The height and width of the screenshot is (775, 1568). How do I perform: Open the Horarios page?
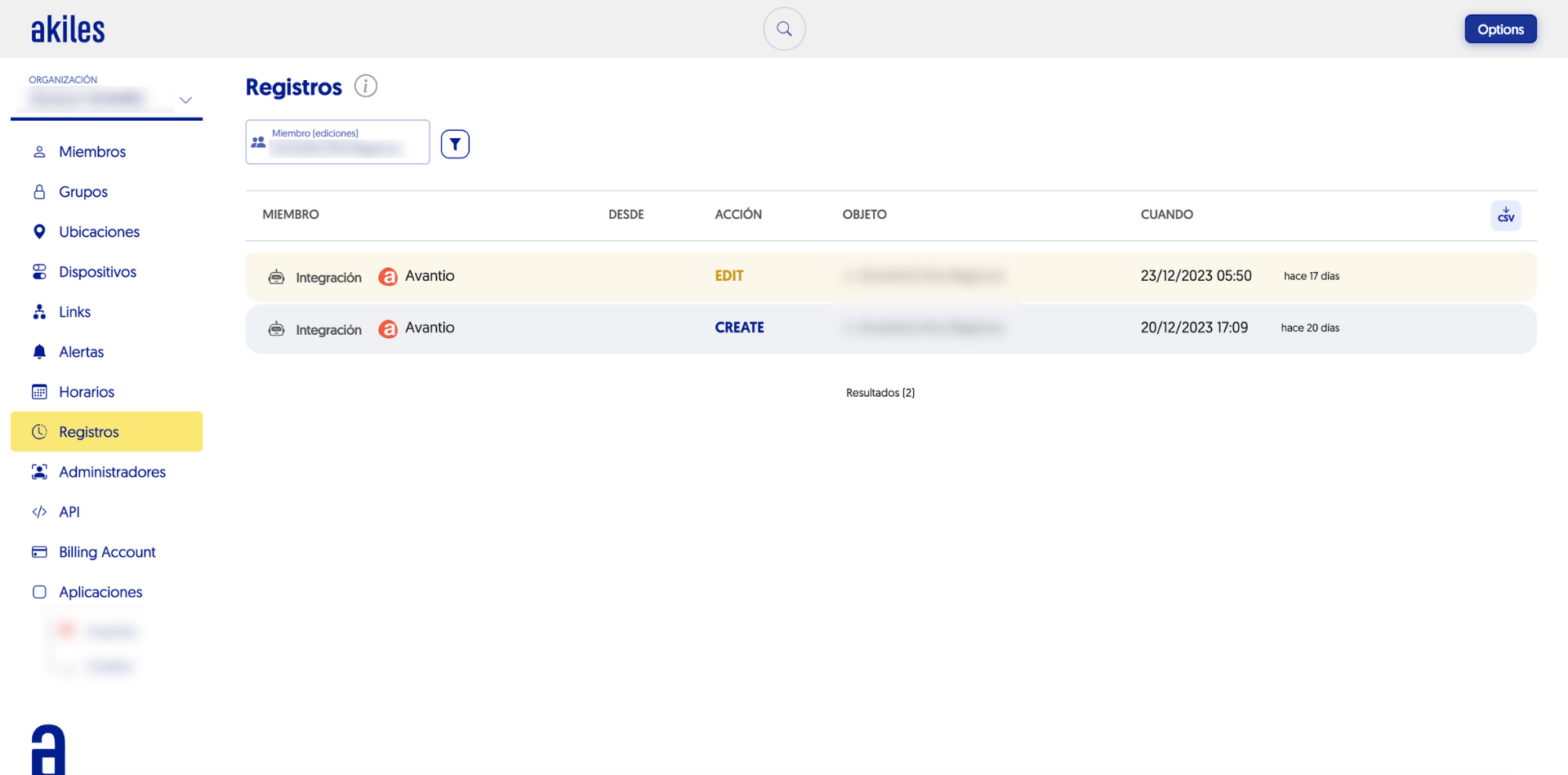tap(86, 392)
